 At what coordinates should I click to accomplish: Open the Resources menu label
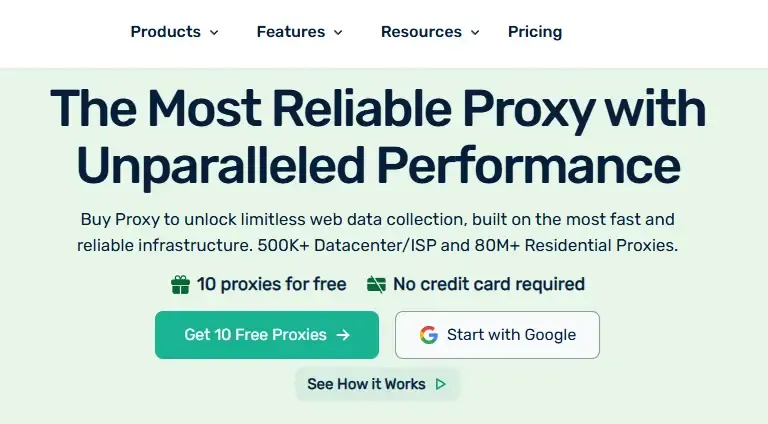click(x=421, y=32)
